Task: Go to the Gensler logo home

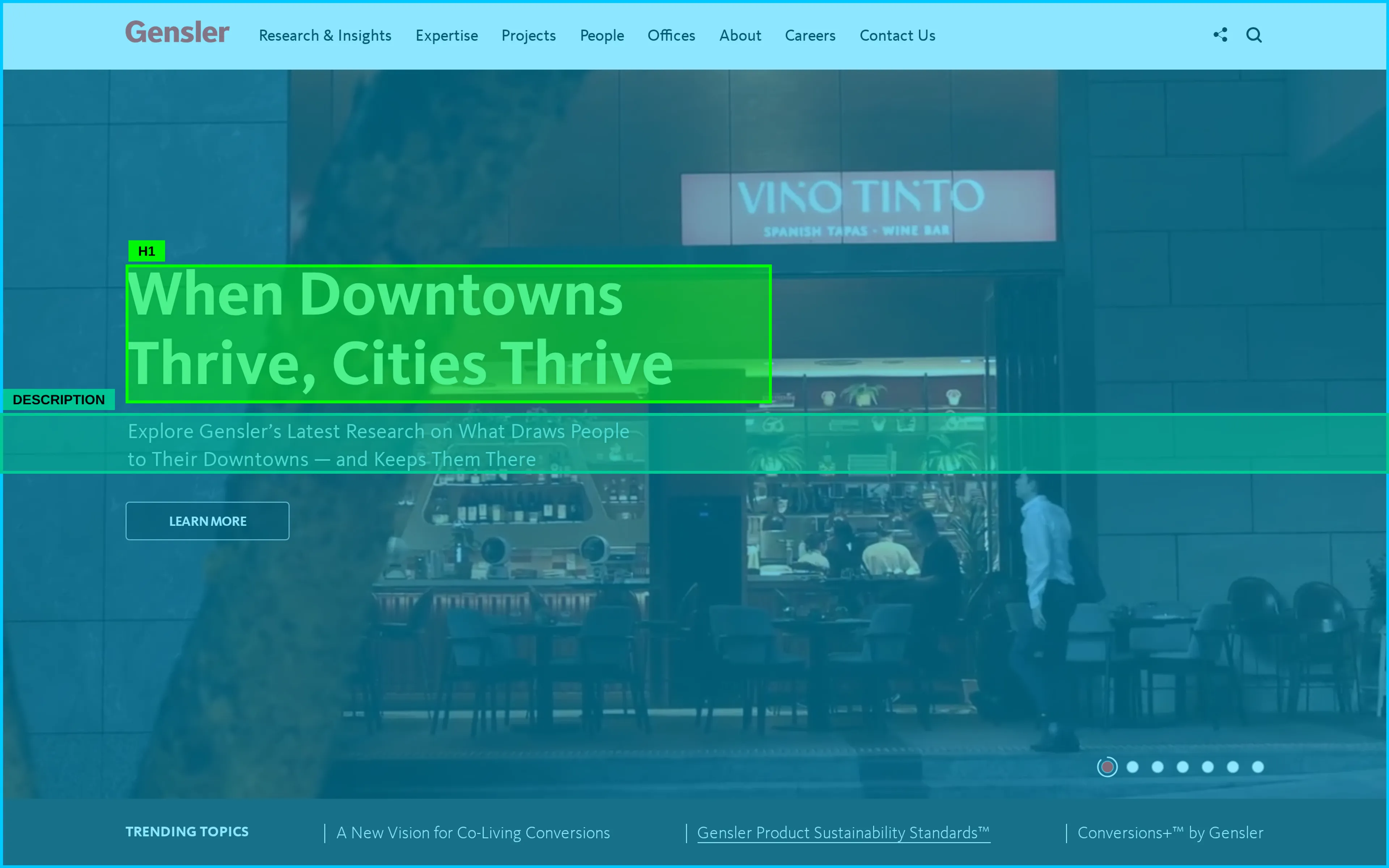Action: pyautogui.click(x=177, y=32)
